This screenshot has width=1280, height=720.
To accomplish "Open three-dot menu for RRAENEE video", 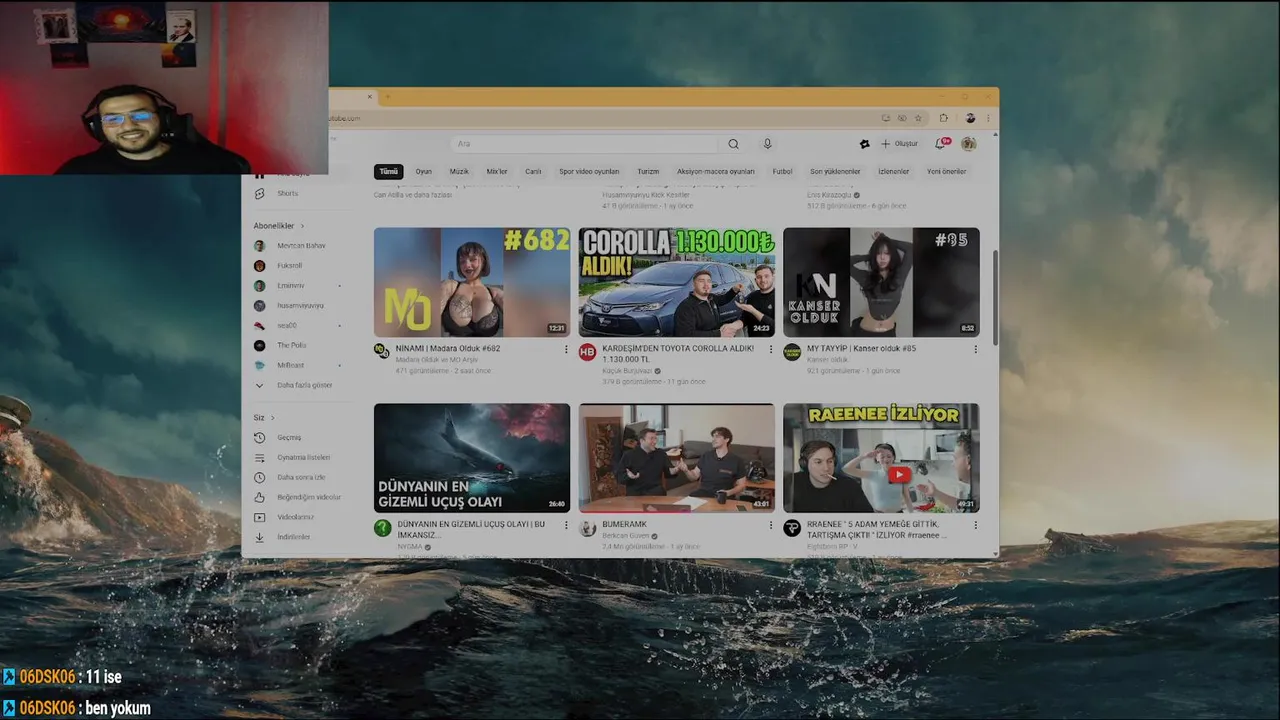I will click(x=975, y=525).
